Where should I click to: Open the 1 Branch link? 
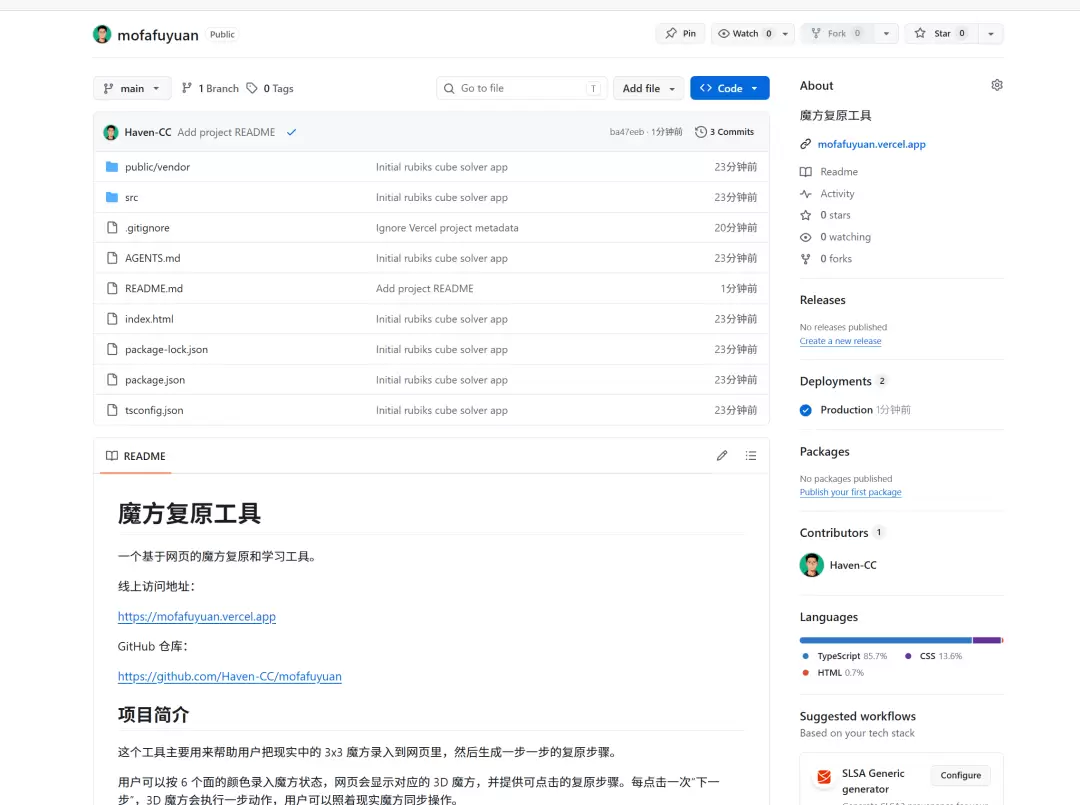point(210,88)
